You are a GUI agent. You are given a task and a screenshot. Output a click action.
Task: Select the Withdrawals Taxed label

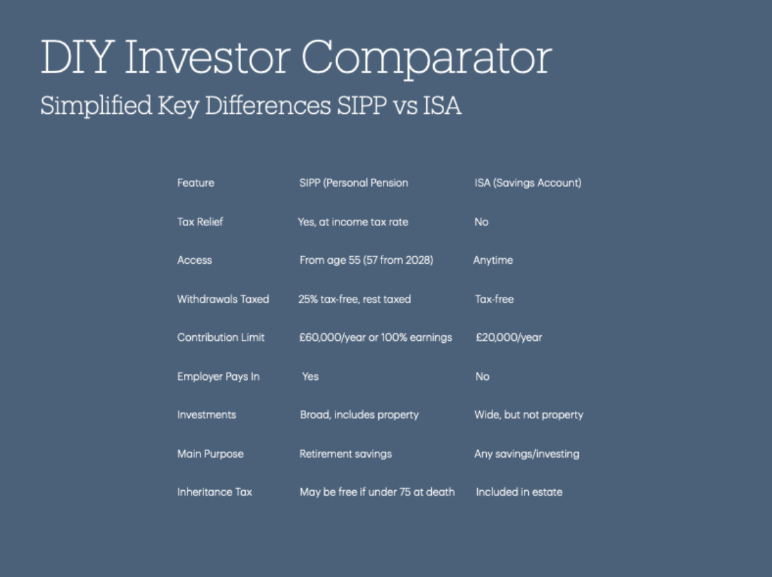pos(223,299)
